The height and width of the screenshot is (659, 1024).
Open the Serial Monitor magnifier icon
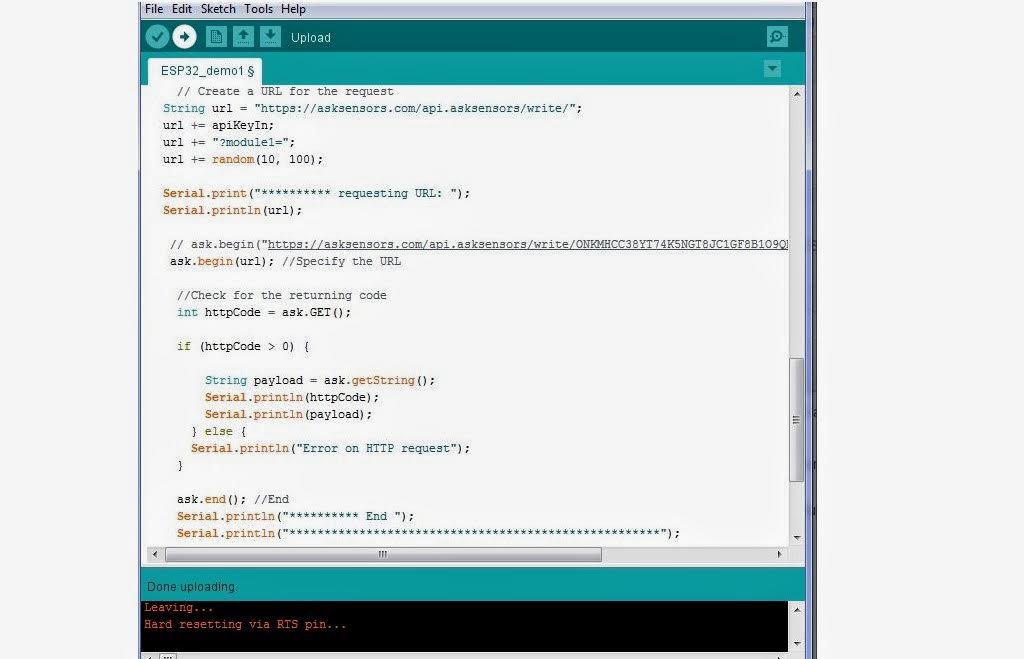pos(777,37)
